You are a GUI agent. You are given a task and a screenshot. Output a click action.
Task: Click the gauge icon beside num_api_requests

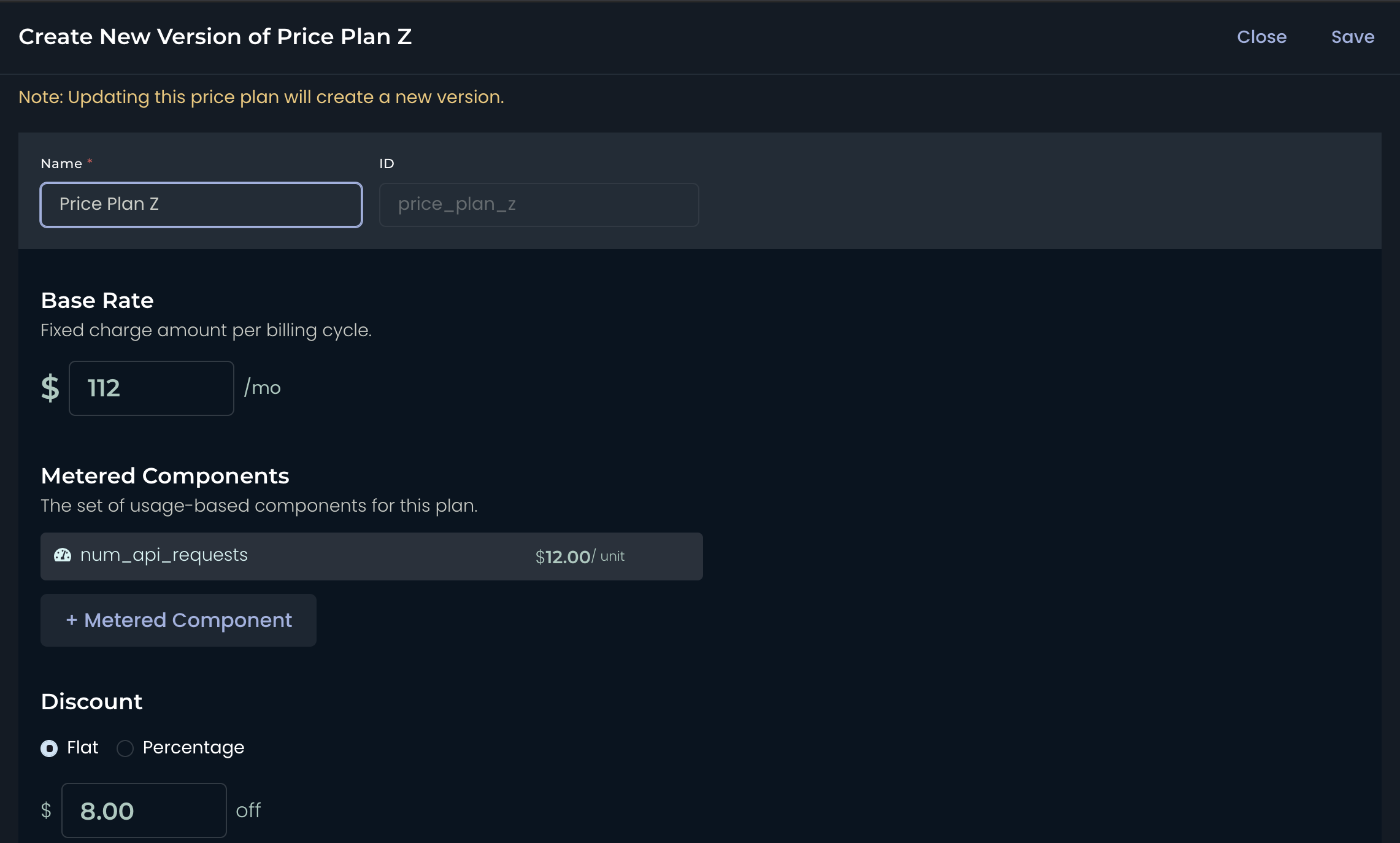pyautogui.click(x=63, y=555)
